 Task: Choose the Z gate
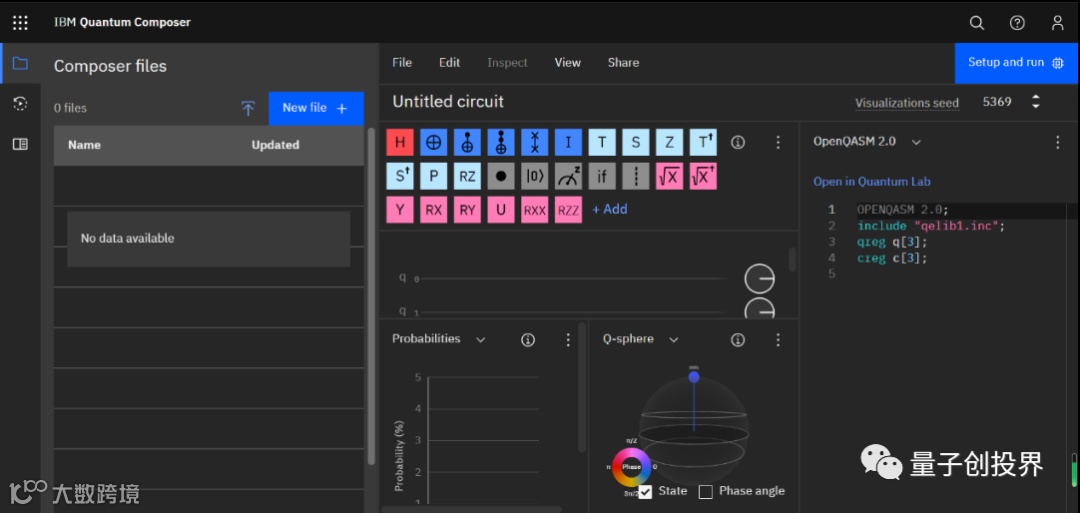click(x=669, y=143)
